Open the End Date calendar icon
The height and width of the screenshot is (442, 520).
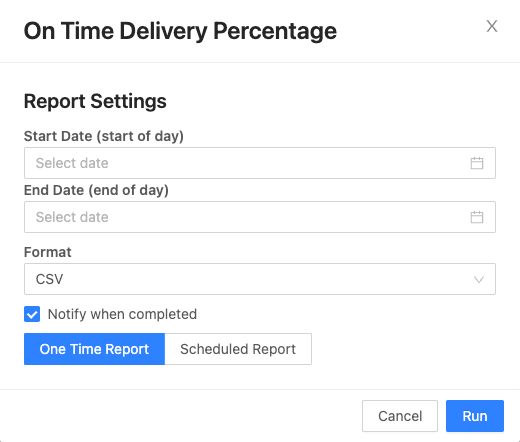477,217
